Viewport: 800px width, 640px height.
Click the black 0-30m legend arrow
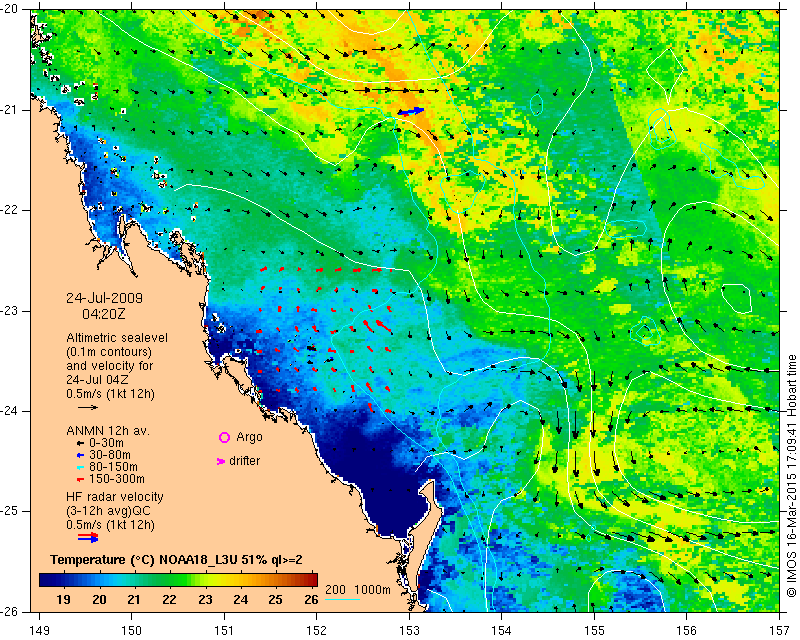(80, 444)
